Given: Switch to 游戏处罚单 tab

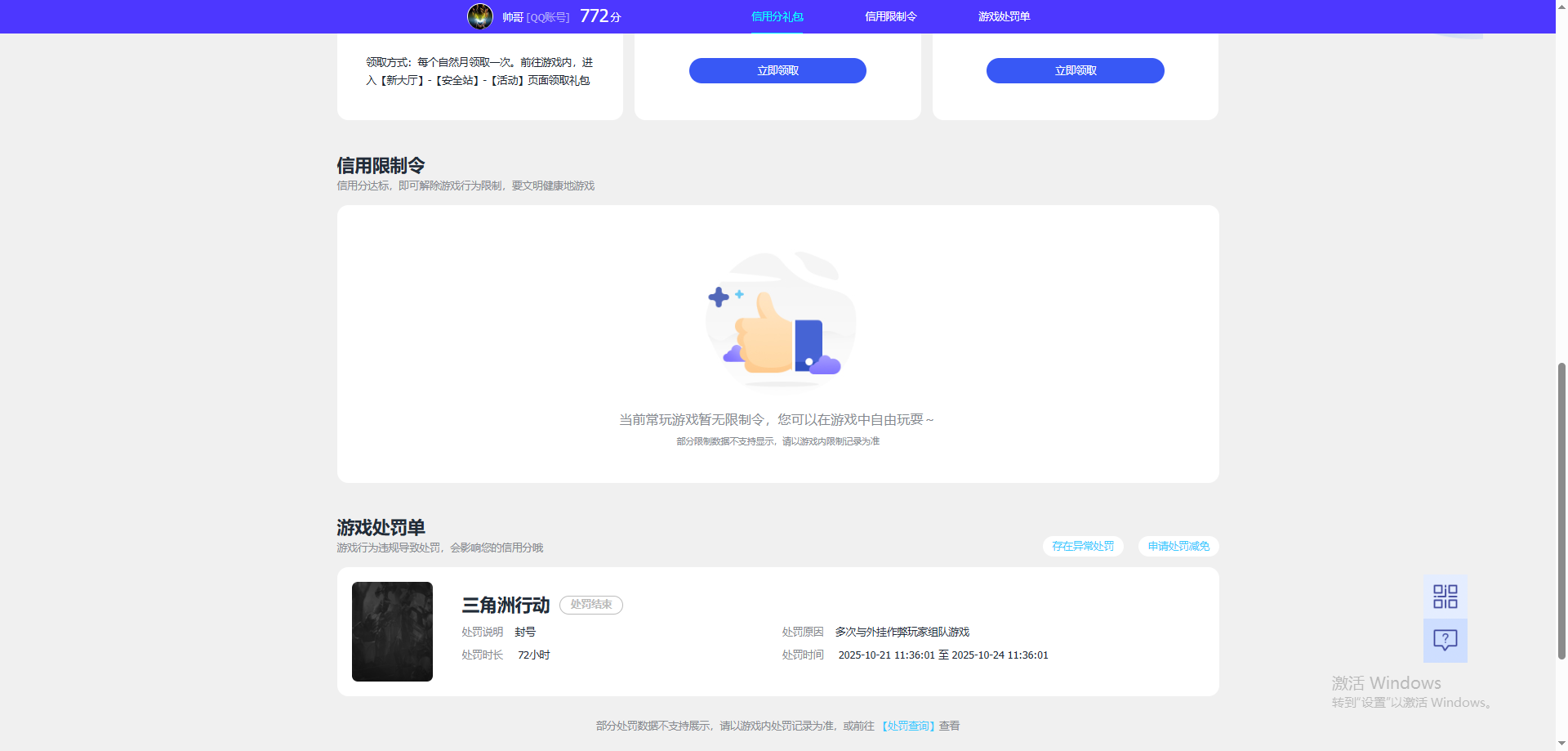Looking at the screenshot, I should [1004, 16].
